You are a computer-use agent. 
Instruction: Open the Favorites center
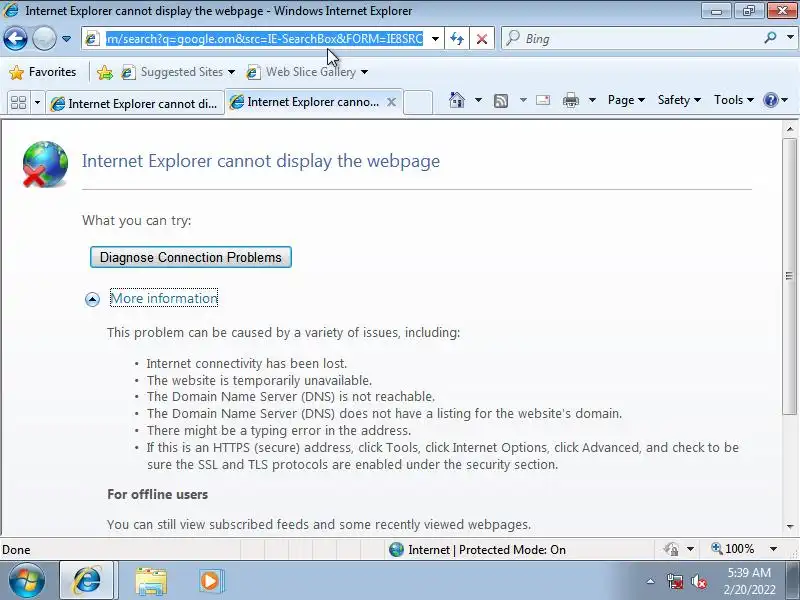coord(43,72)
